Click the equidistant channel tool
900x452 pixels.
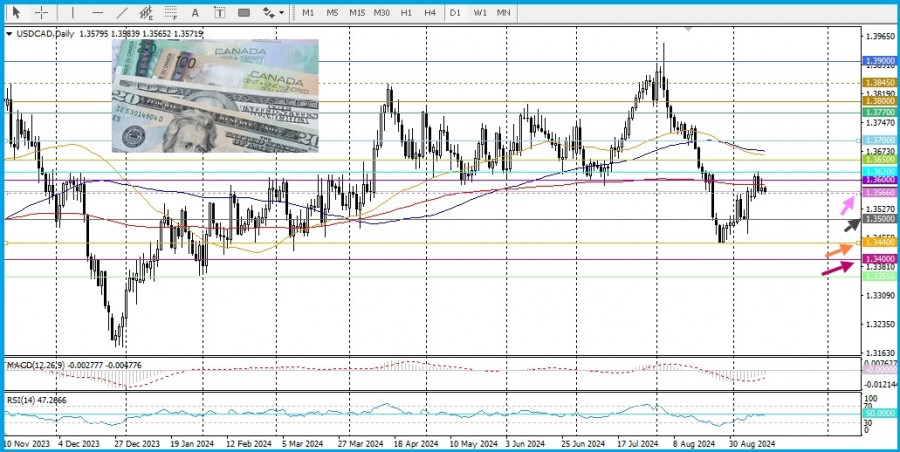coord(147,13)
